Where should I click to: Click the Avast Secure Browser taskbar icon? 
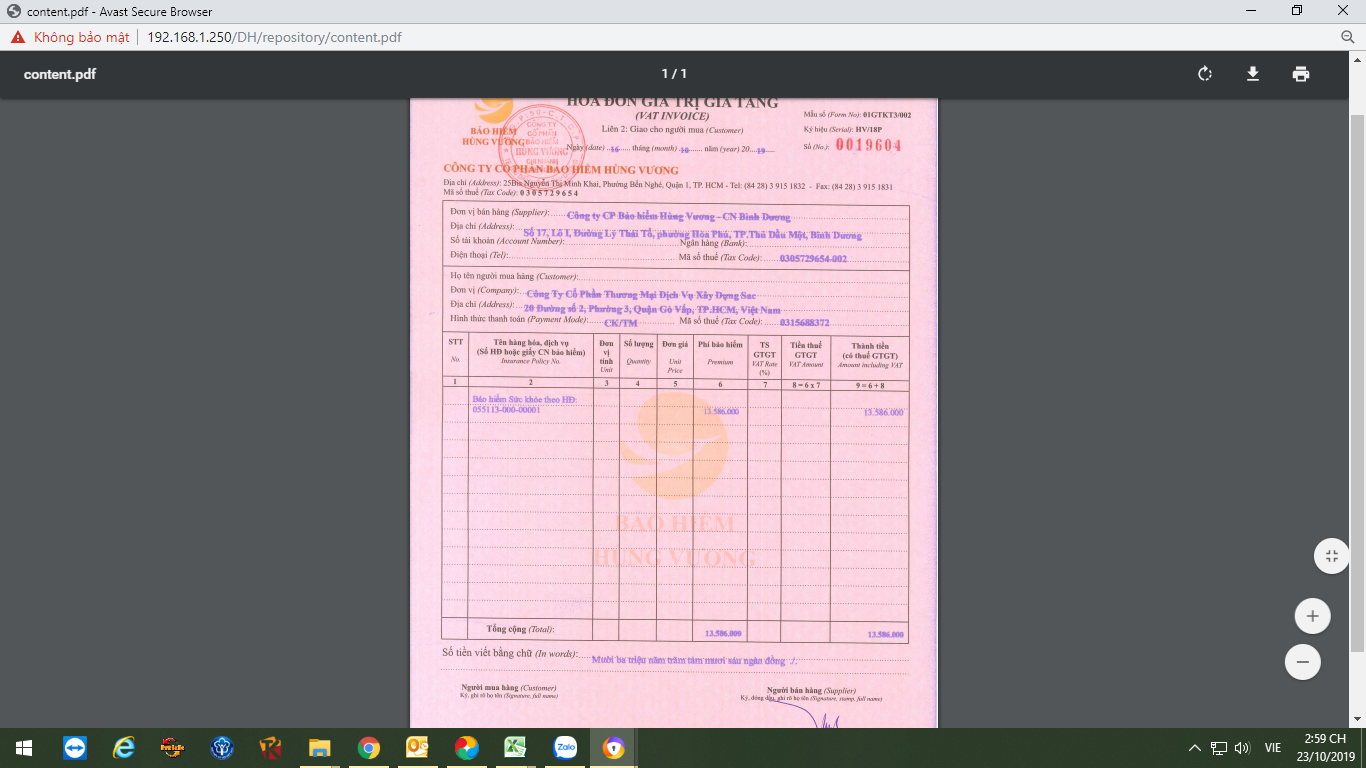pyautogui.click(x=614, y=748)
